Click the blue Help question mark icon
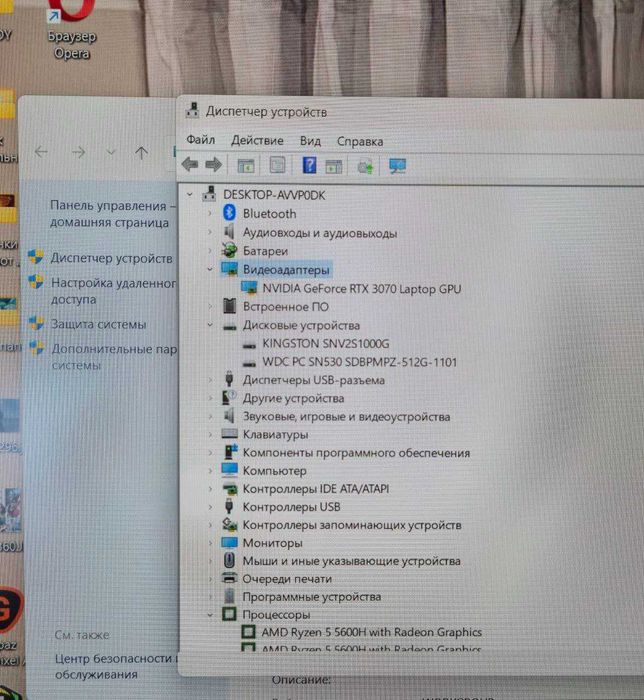 (x=309, y=165)
